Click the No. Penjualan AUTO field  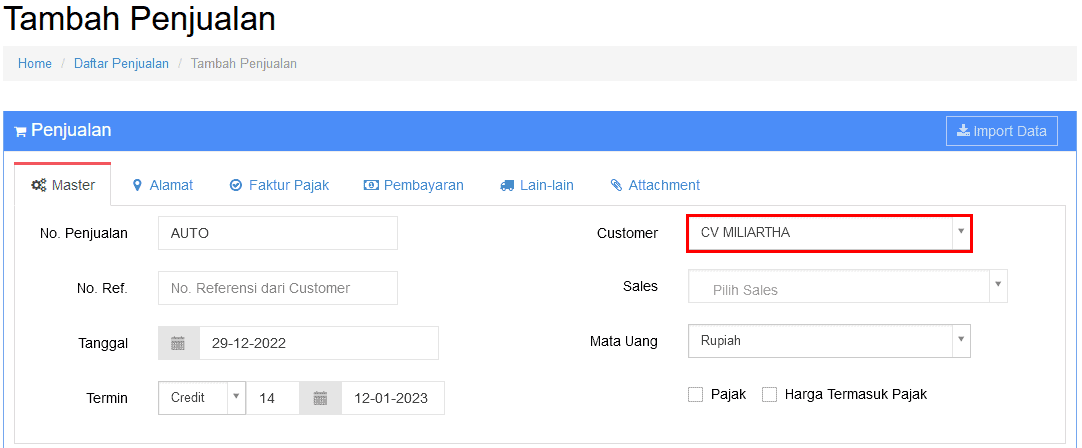pos(278,233)
